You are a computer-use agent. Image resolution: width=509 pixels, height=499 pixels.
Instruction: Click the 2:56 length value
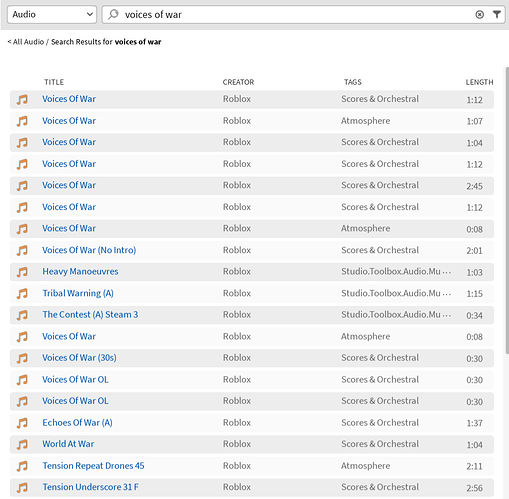click(x=474, y=488)
